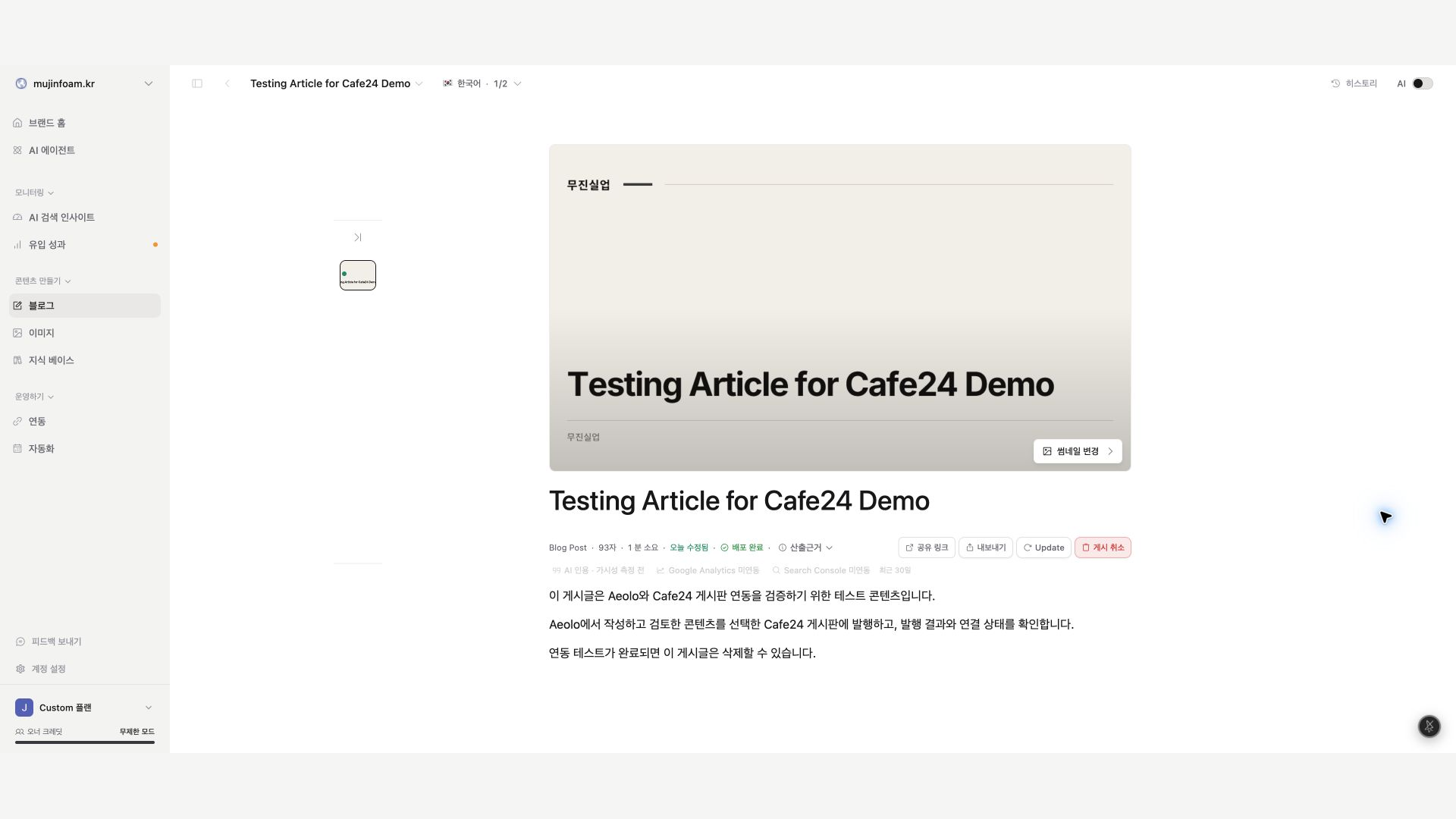Click the 게시 취소 button
This screenshot has height=819, width=1456.
[x=1103, y=548]
